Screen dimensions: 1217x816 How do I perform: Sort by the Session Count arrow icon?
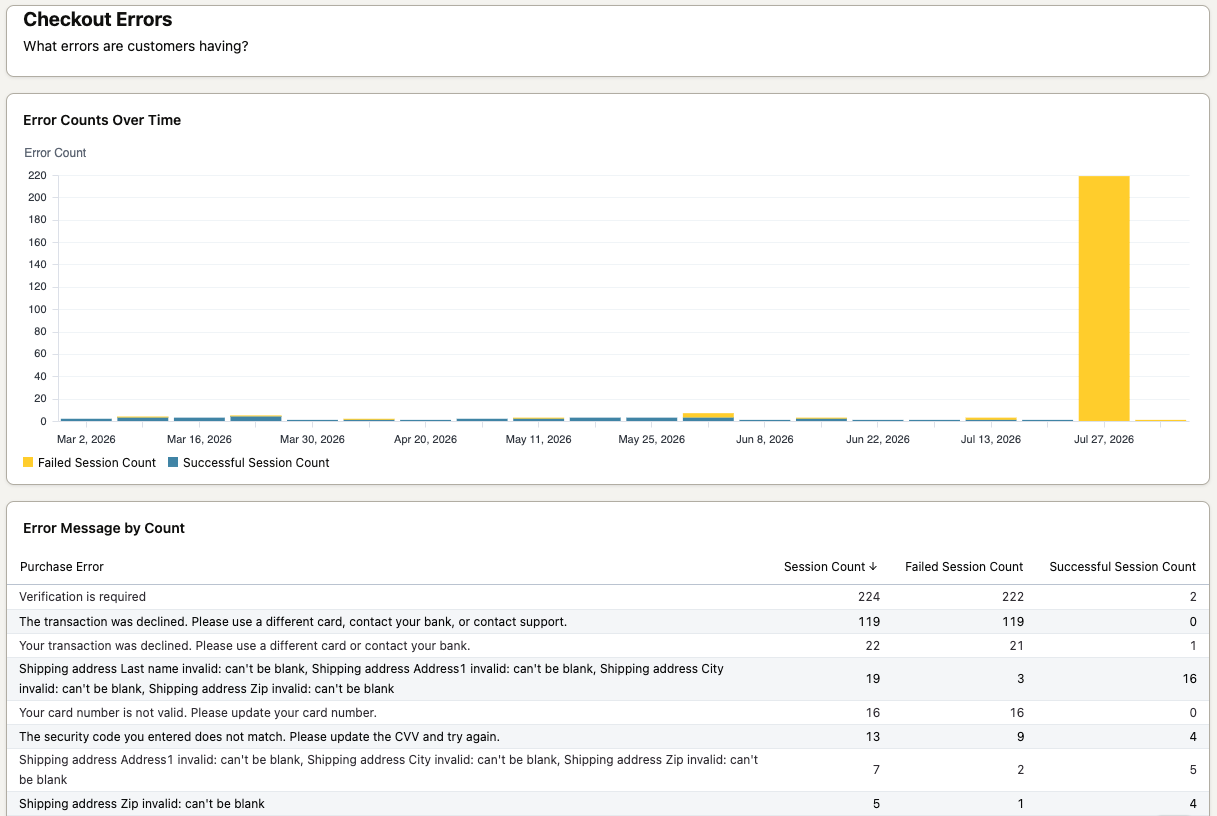(874, 567)
